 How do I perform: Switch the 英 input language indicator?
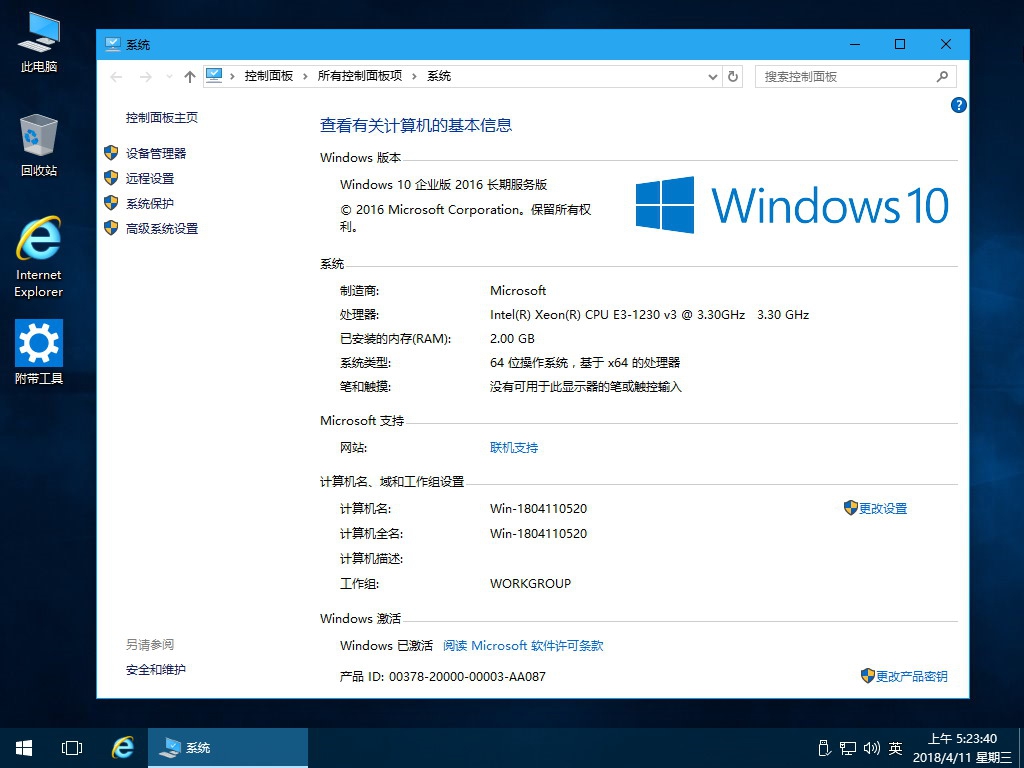[895, 748]
